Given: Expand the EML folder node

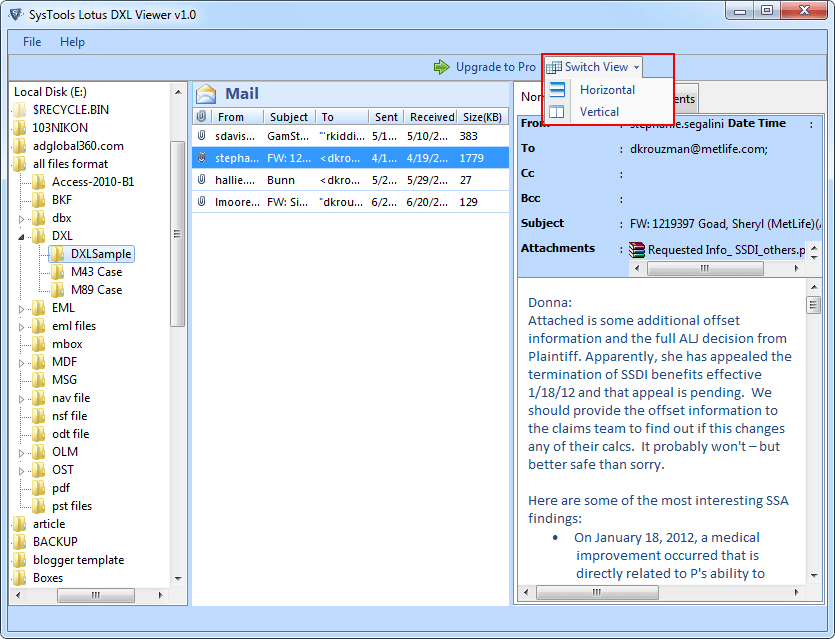Looking at the screenshot, I should coord(21,309).
